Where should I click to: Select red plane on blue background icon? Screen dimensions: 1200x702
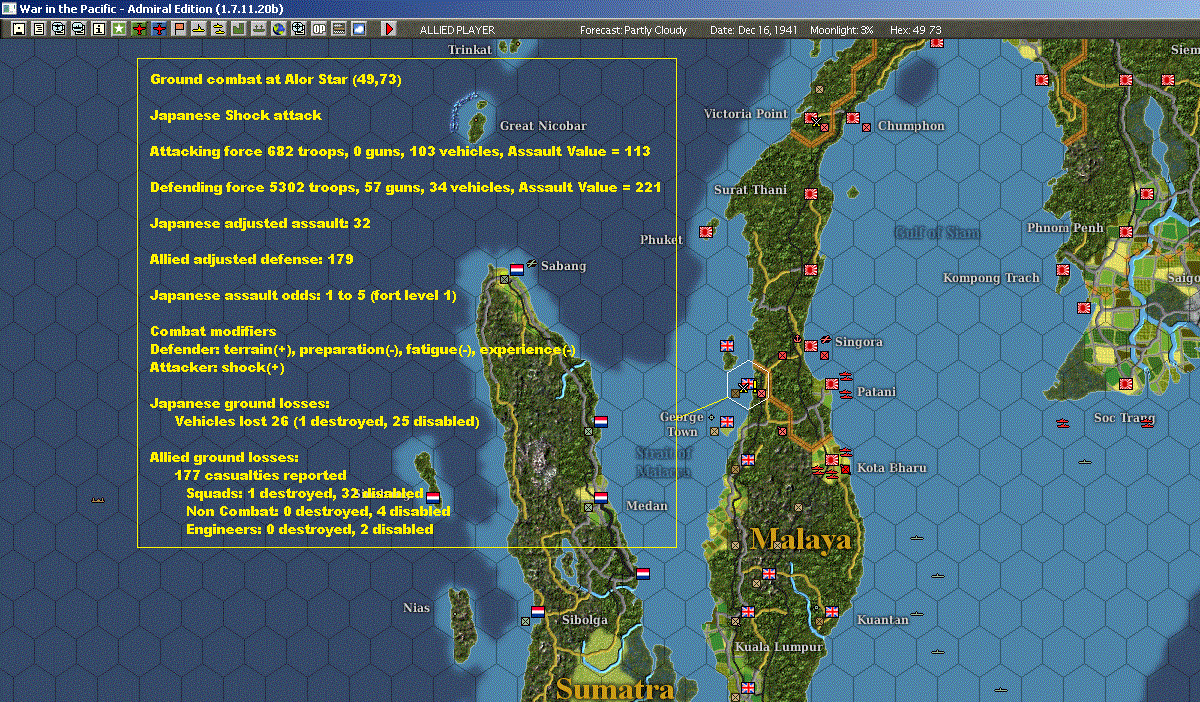[159, 29]
